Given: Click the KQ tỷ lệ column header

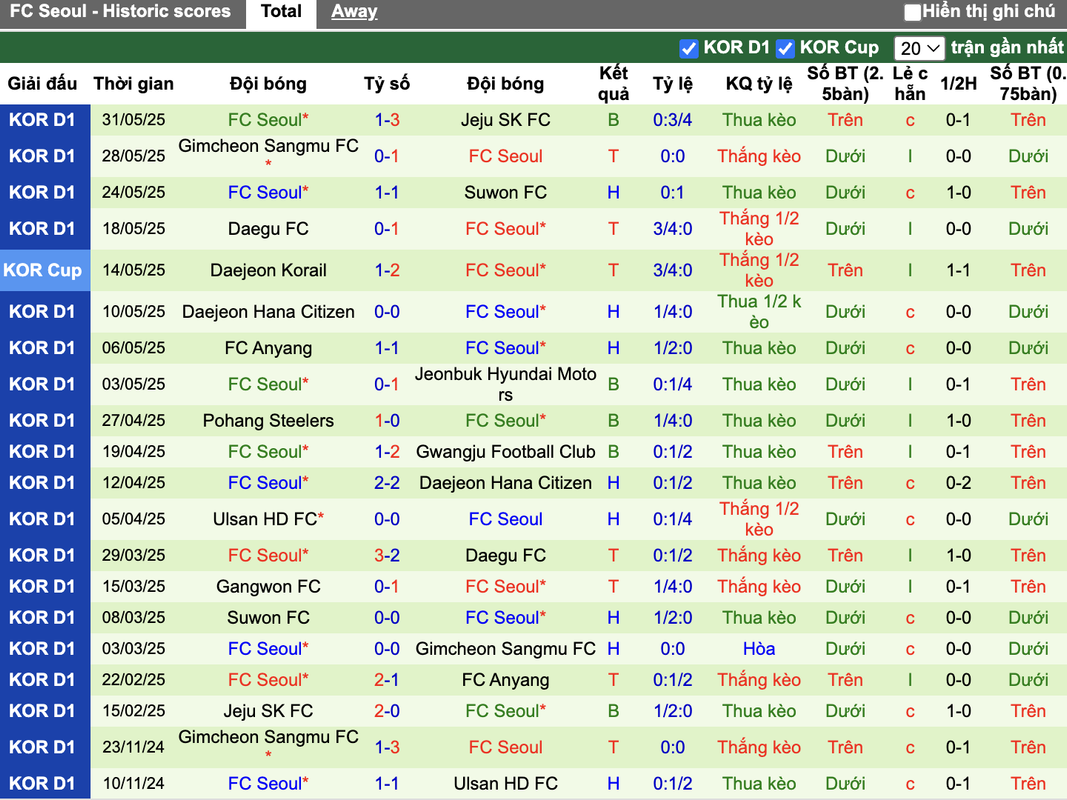Looking at the screenshot, I should [x=759, y=84].
